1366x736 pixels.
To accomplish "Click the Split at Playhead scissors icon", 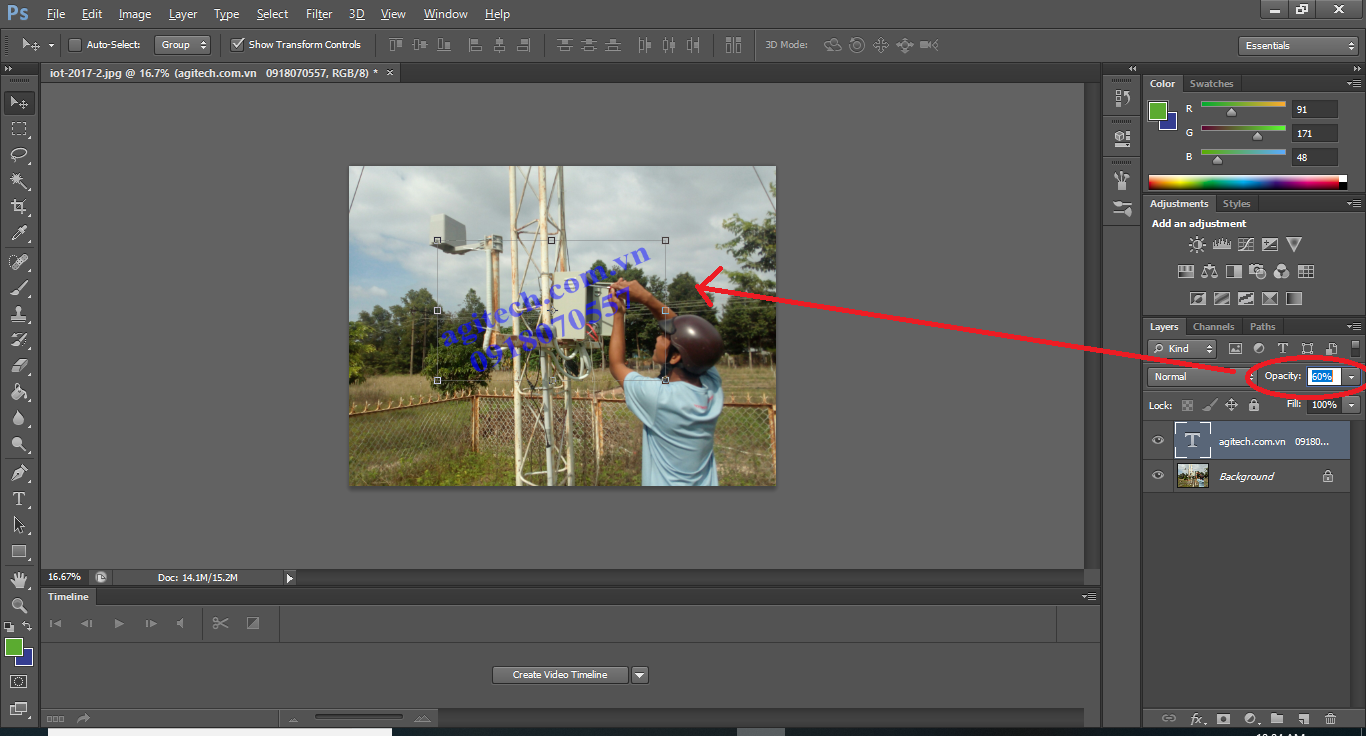I will pos(220,623).
